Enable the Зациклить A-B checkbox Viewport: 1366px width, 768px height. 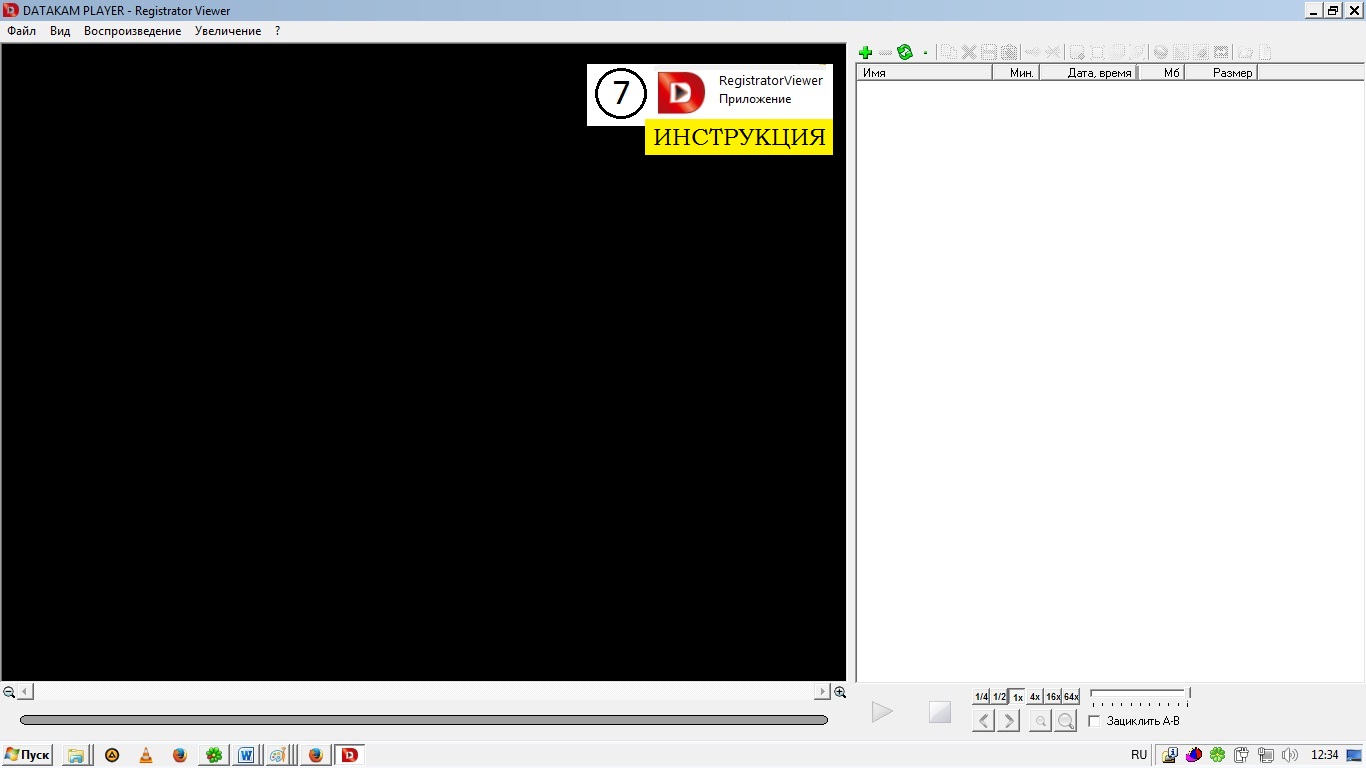click(1094, 721)
